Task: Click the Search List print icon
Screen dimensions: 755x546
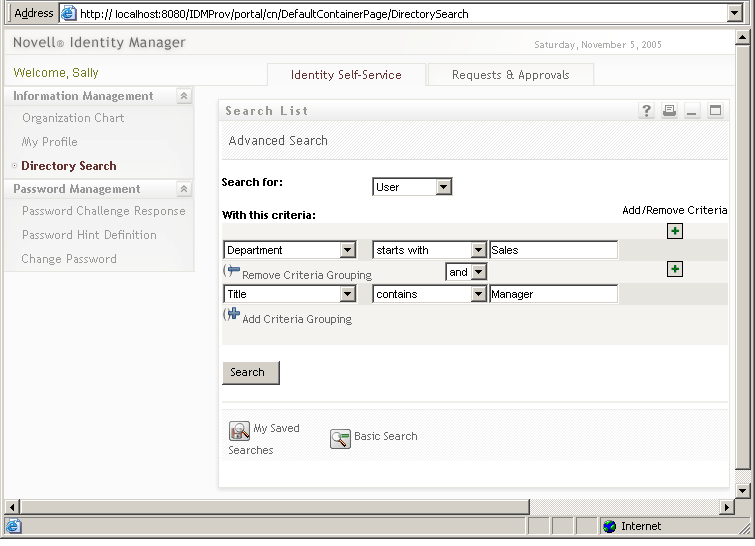Action: [x=669, y=111]
